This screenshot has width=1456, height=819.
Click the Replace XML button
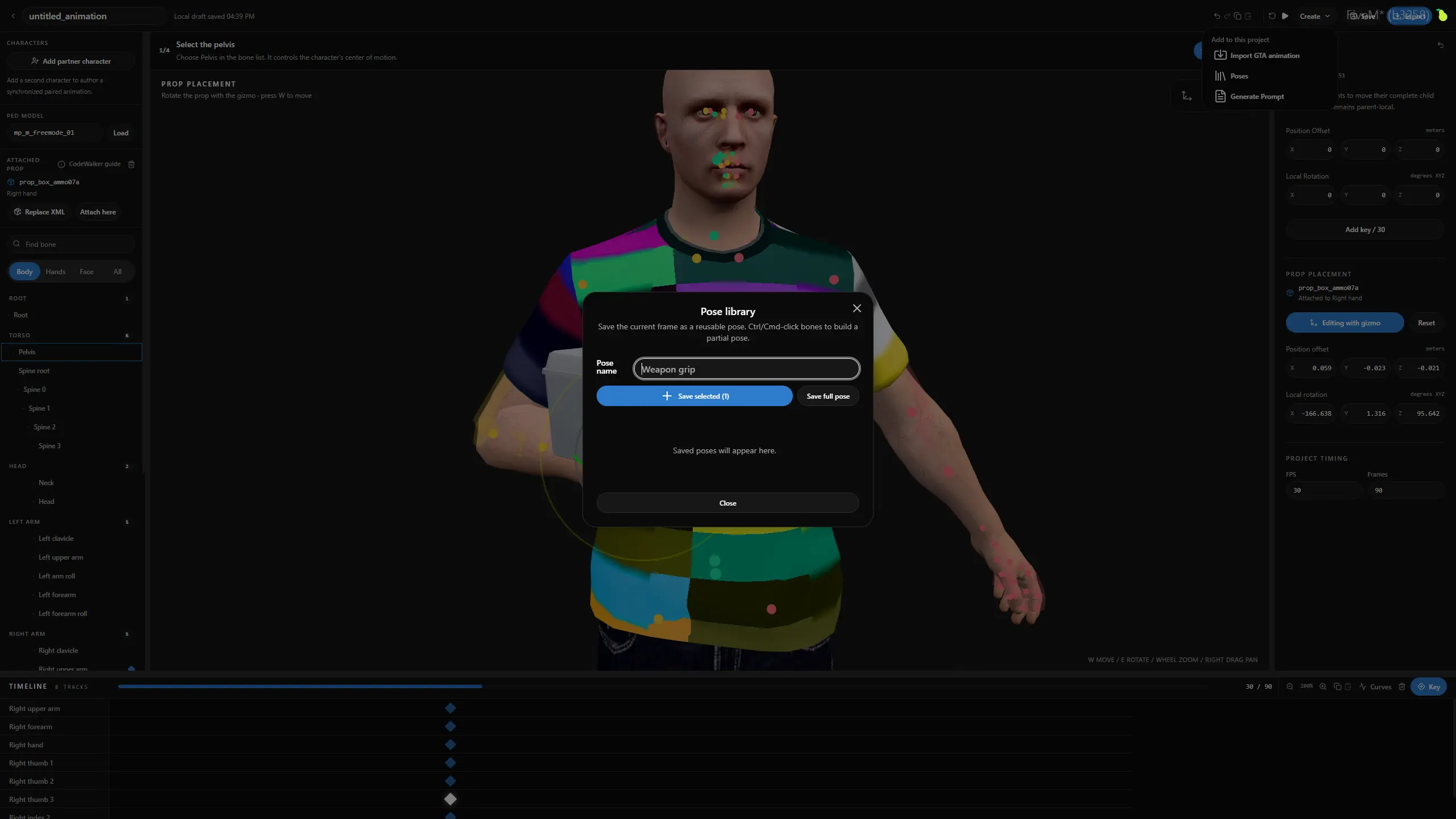point(39,212)
